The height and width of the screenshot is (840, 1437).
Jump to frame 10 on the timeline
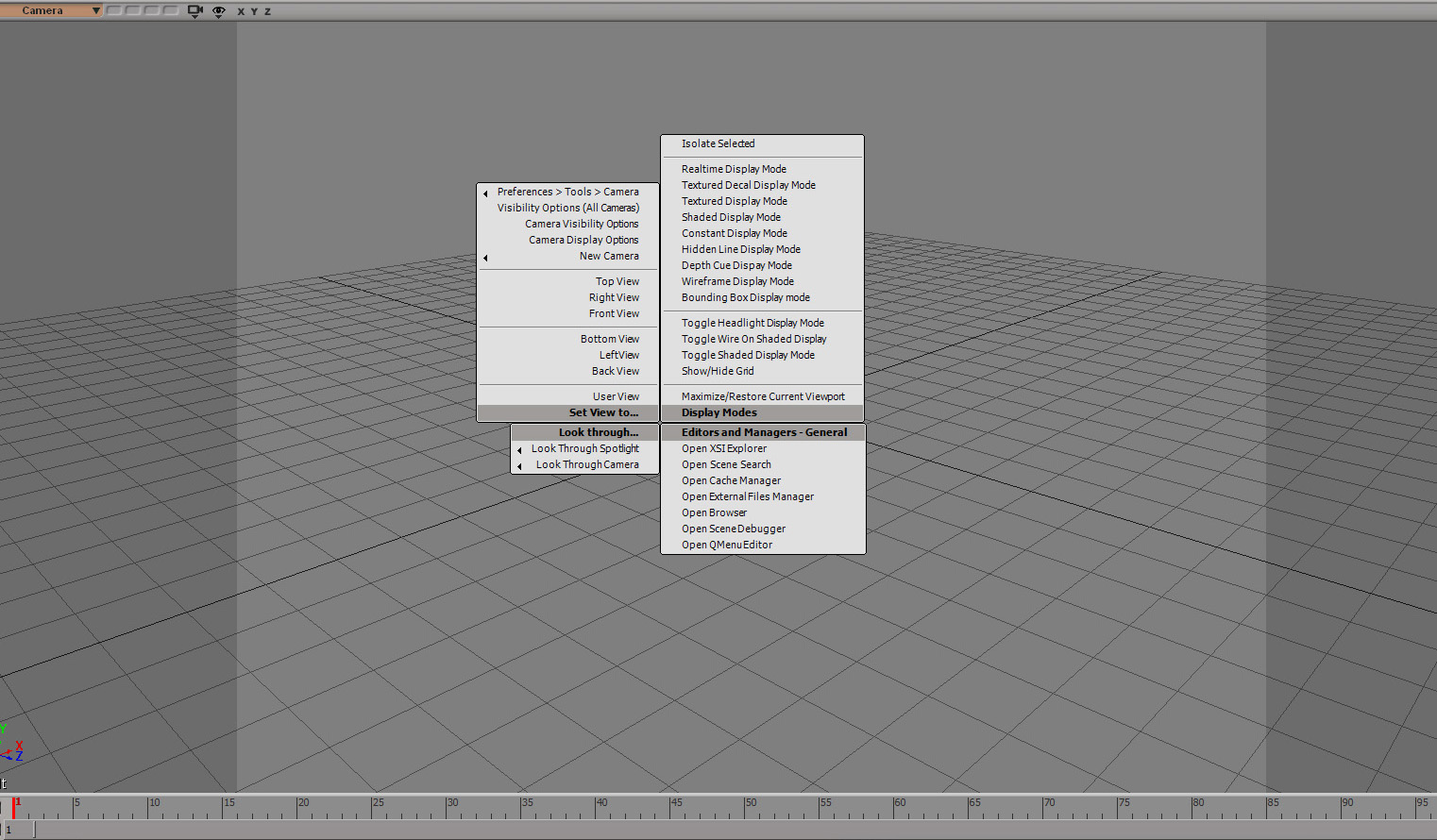coord(154,803)
